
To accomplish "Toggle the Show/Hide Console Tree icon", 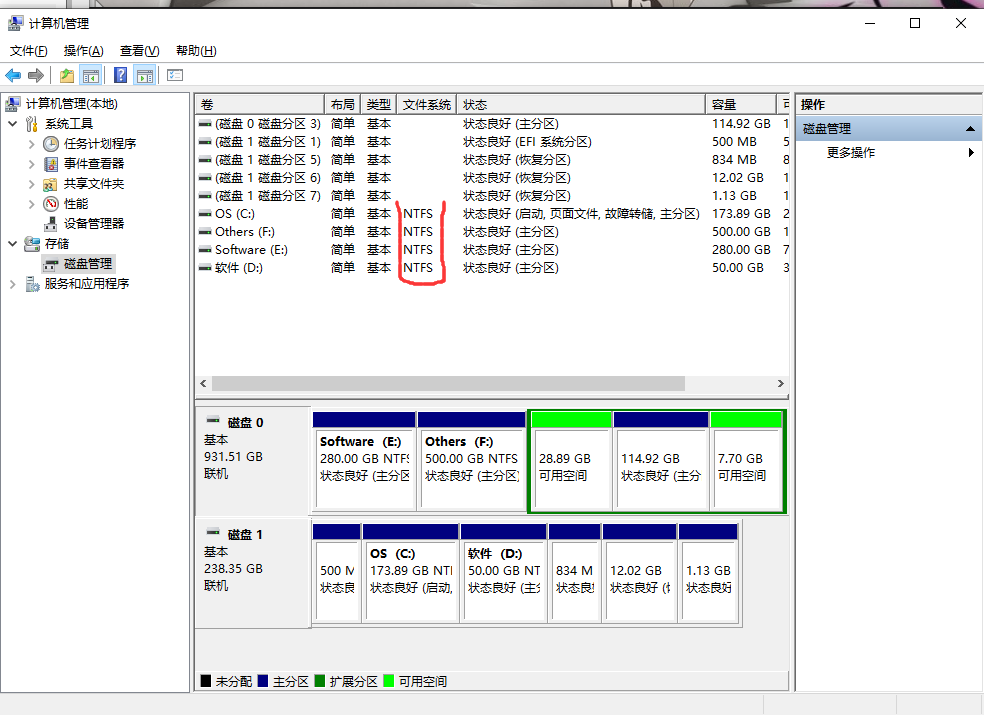I will (x=90, y=76).
